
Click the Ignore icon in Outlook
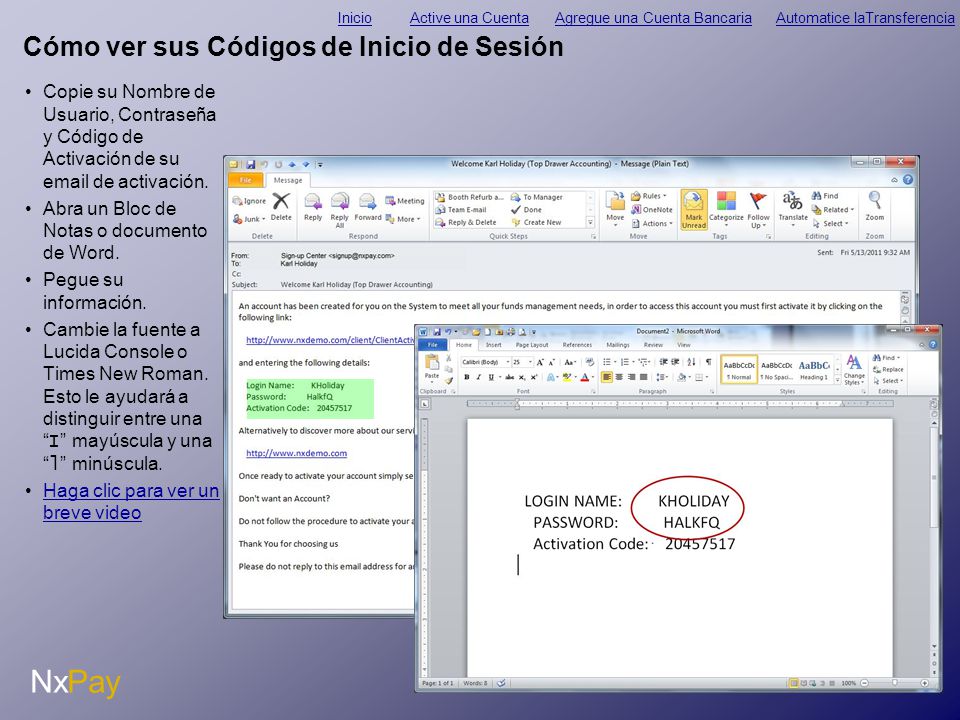click(238, 201)
